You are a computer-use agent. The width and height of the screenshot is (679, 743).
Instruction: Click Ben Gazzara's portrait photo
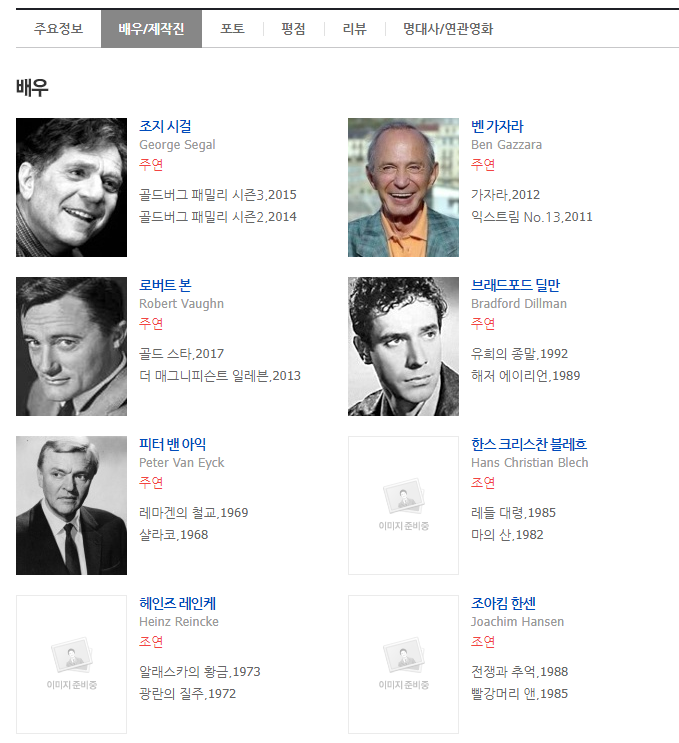point(403,187)
